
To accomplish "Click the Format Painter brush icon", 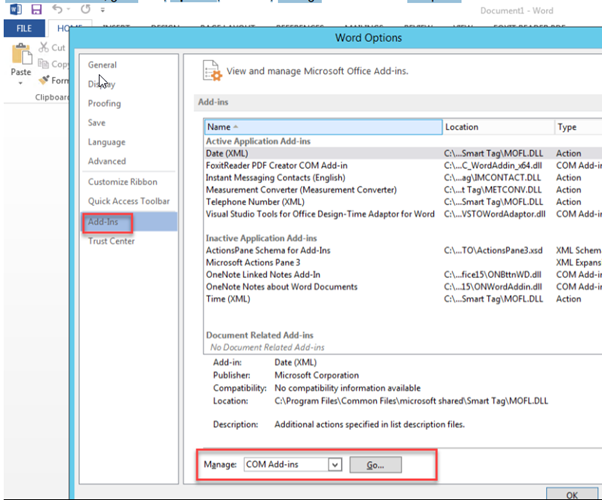I will pos(44,80).
